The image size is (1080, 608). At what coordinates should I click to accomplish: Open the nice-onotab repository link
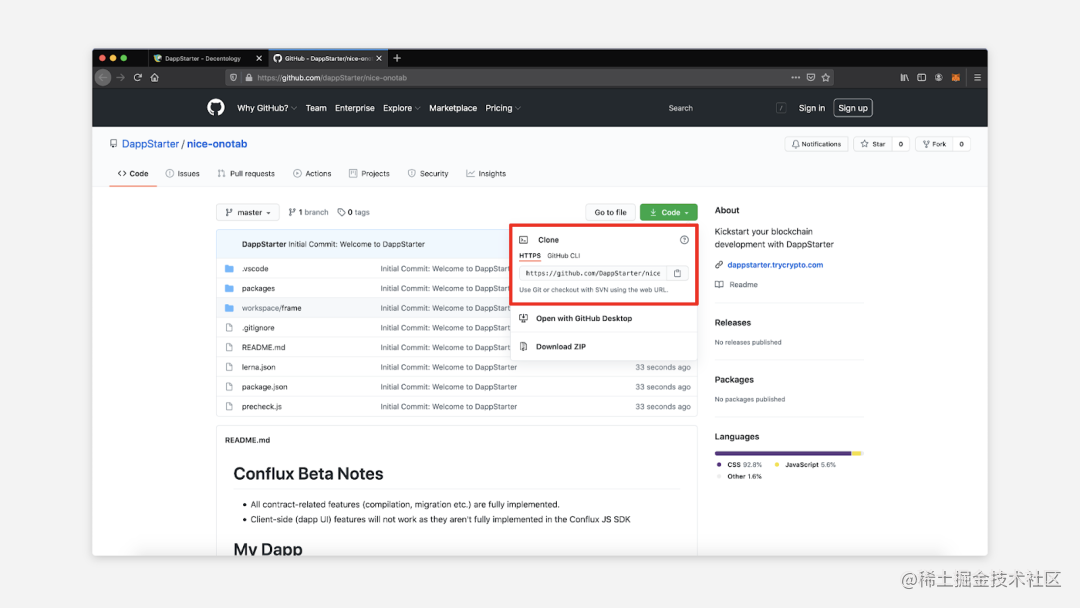click(217, 144)
